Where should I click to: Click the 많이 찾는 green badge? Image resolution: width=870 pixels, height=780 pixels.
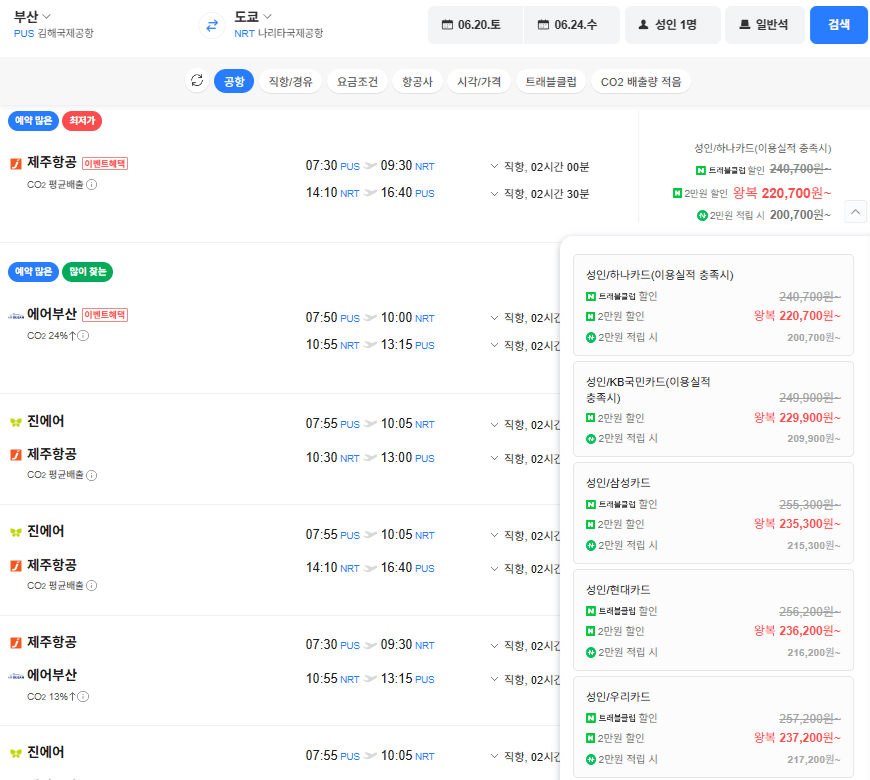pos(87,271)
